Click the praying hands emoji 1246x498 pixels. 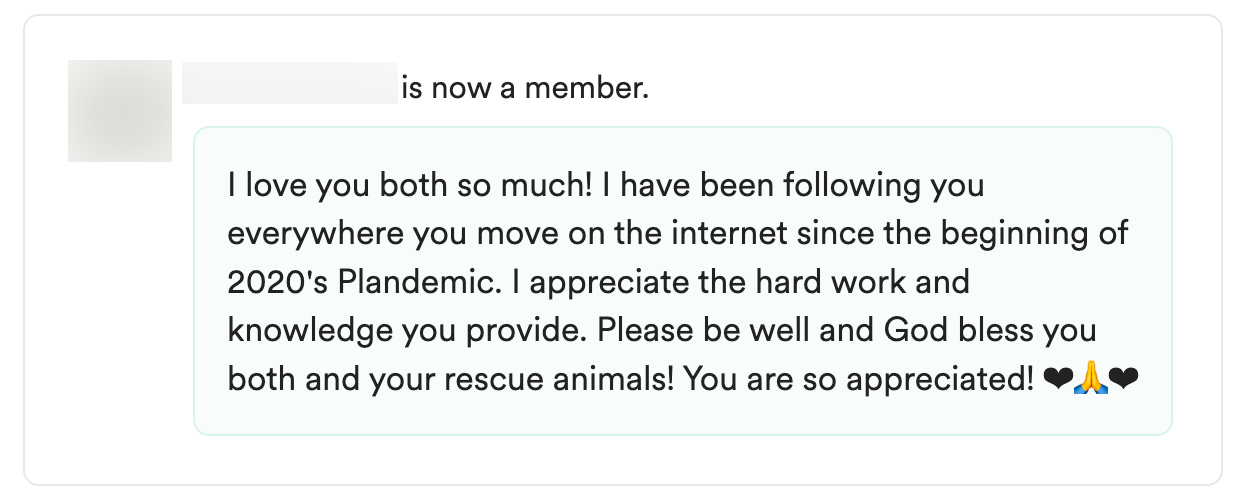pyautogui.click(x=1089, y=379)
